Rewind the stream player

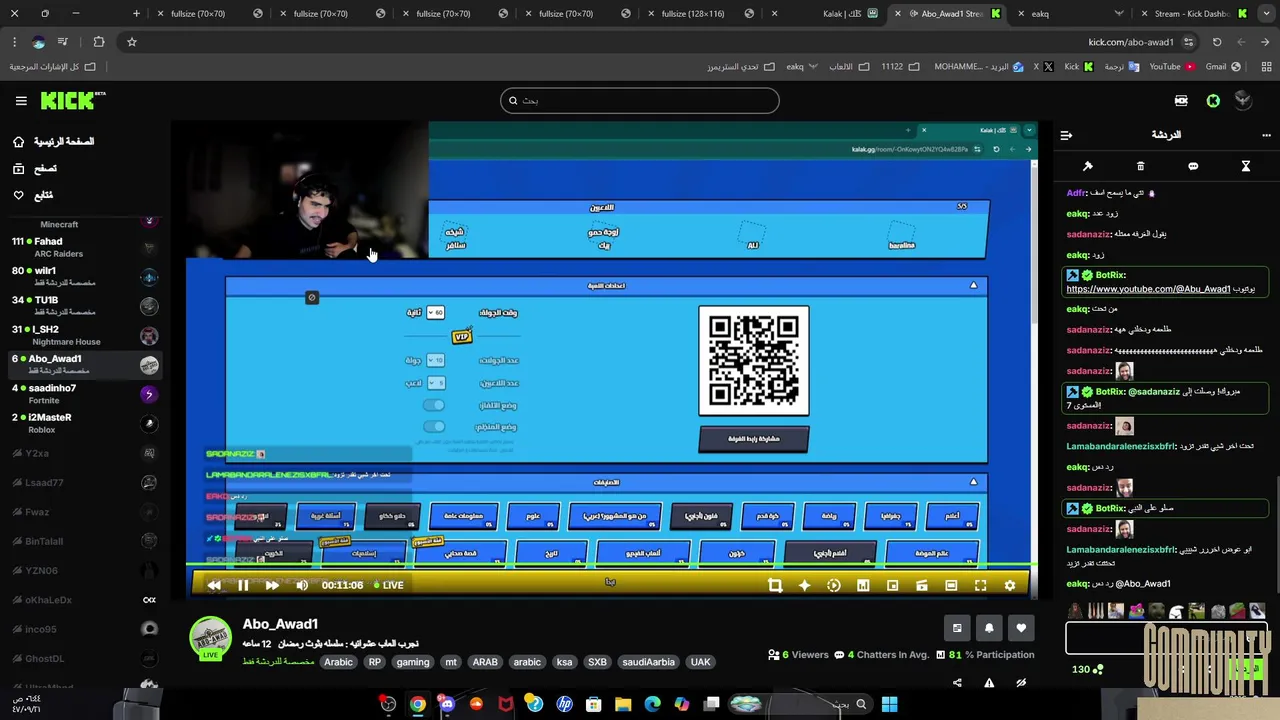pos(214,585)
